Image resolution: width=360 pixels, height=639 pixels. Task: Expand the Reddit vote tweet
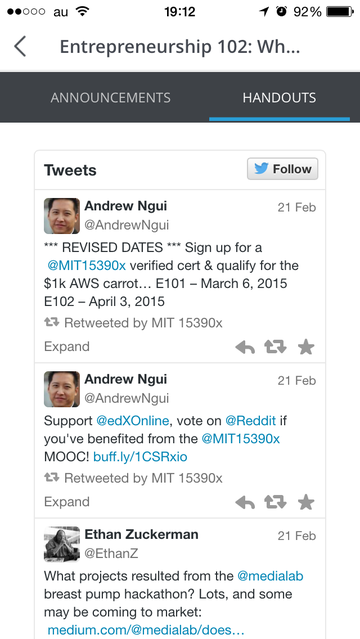(66, 502)
